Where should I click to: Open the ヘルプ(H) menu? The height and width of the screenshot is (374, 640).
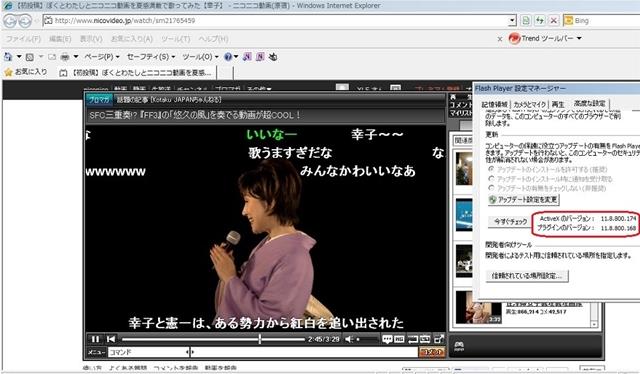coord(213,39)
